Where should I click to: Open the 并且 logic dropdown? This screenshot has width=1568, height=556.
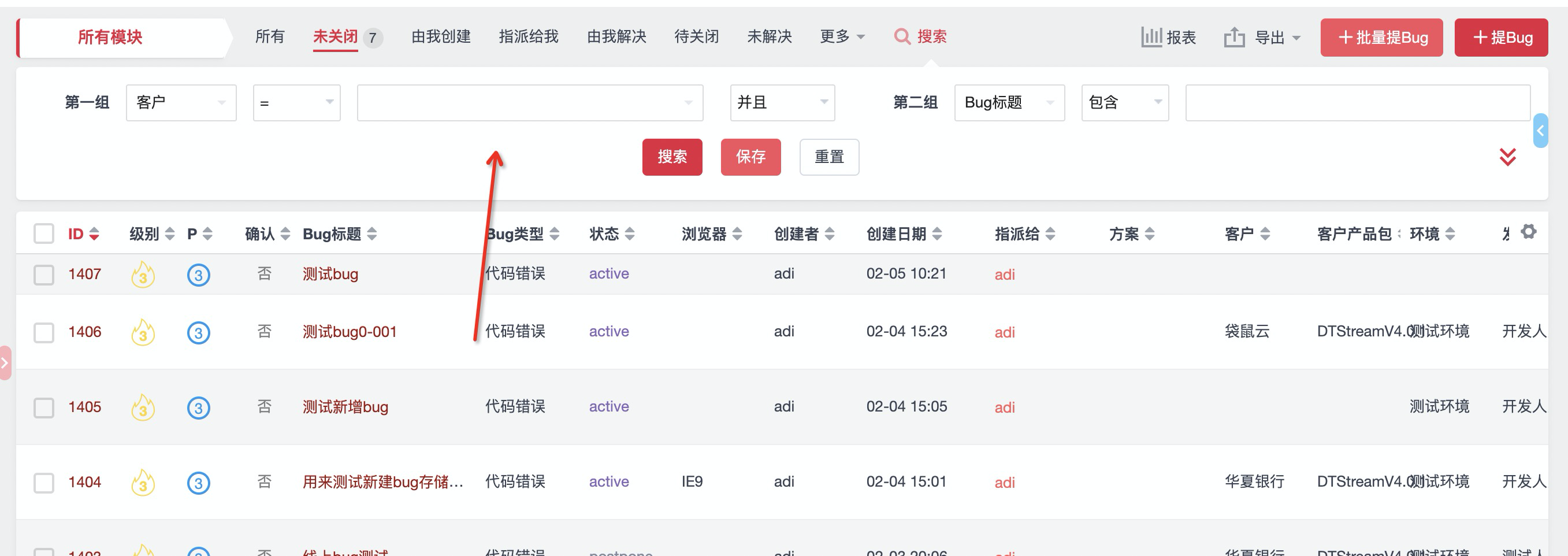pos(782,103)
